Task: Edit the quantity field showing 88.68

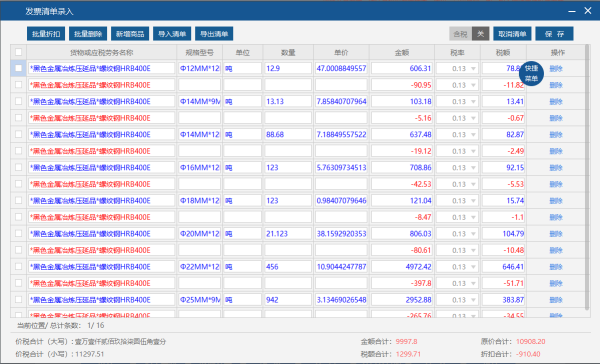Action: tap(288, 135)
